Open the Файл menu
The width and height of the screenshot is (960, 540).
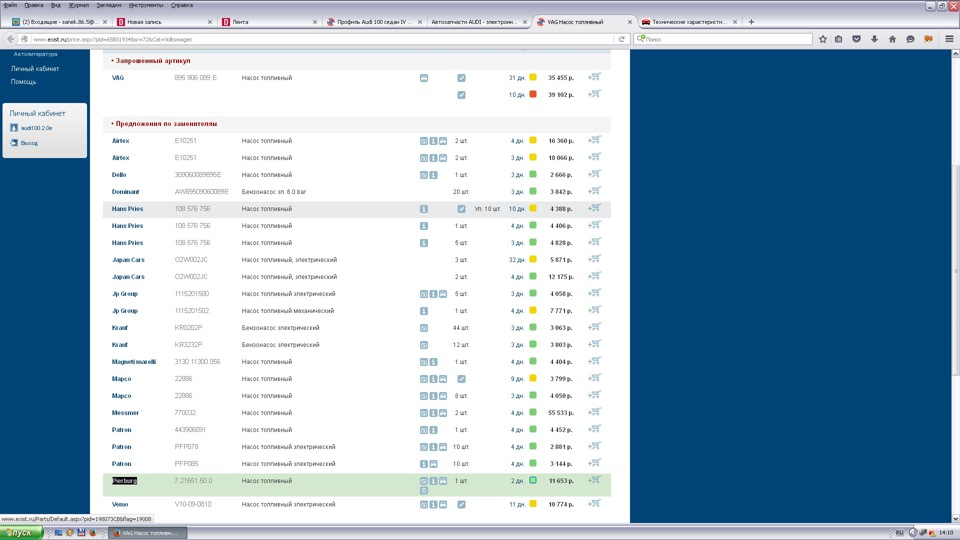(10, 5)
